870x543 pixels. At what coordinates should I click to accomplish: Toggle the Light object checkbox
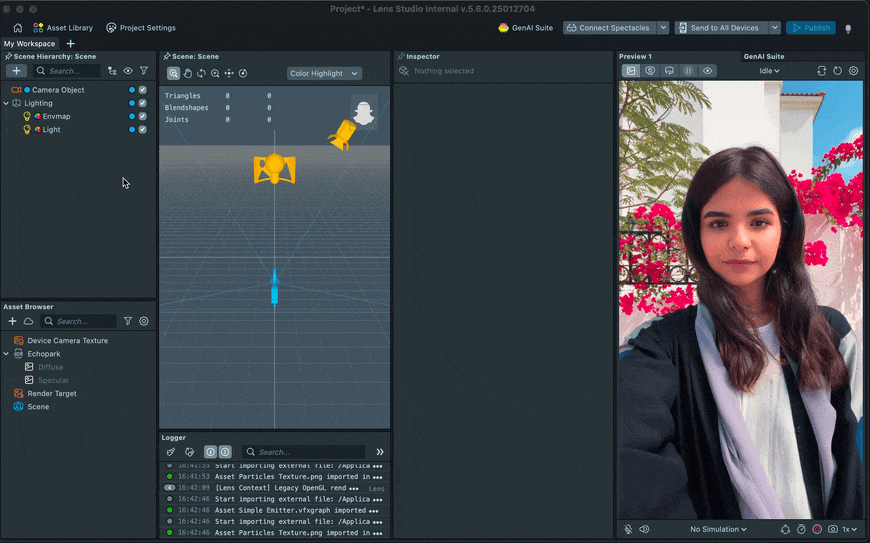pyautogui.click(x=142, y=129)
